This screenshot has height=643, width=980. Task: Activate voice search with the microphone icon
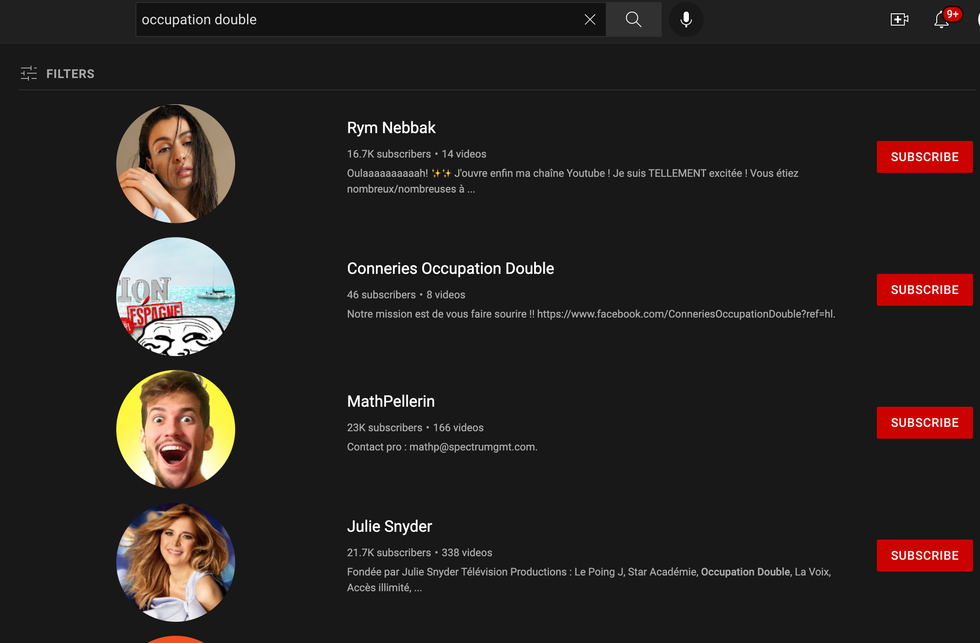(685, 19)
